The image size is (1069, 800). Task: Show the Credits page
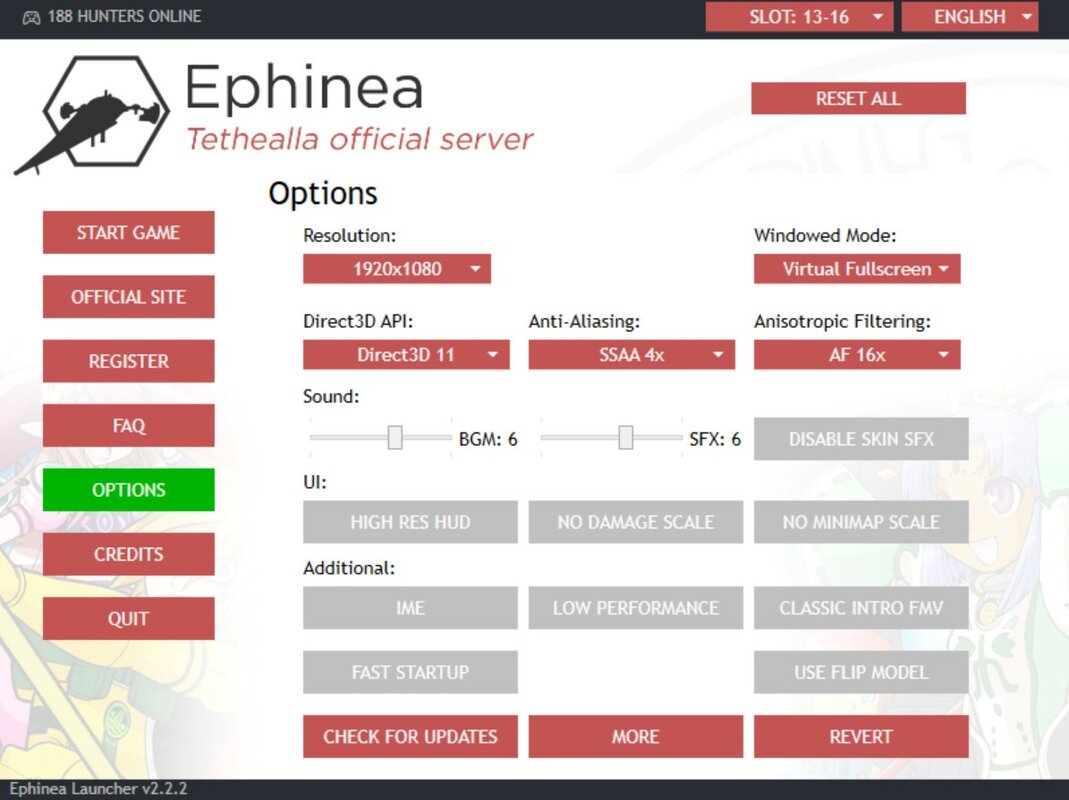[128, 554]
